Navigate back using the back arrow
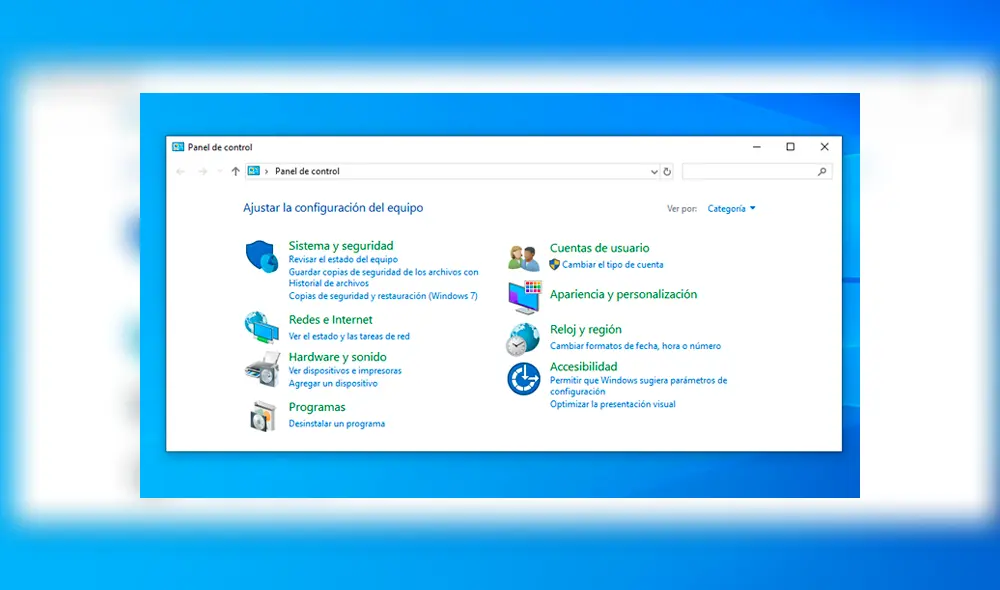 pos(180,171)
